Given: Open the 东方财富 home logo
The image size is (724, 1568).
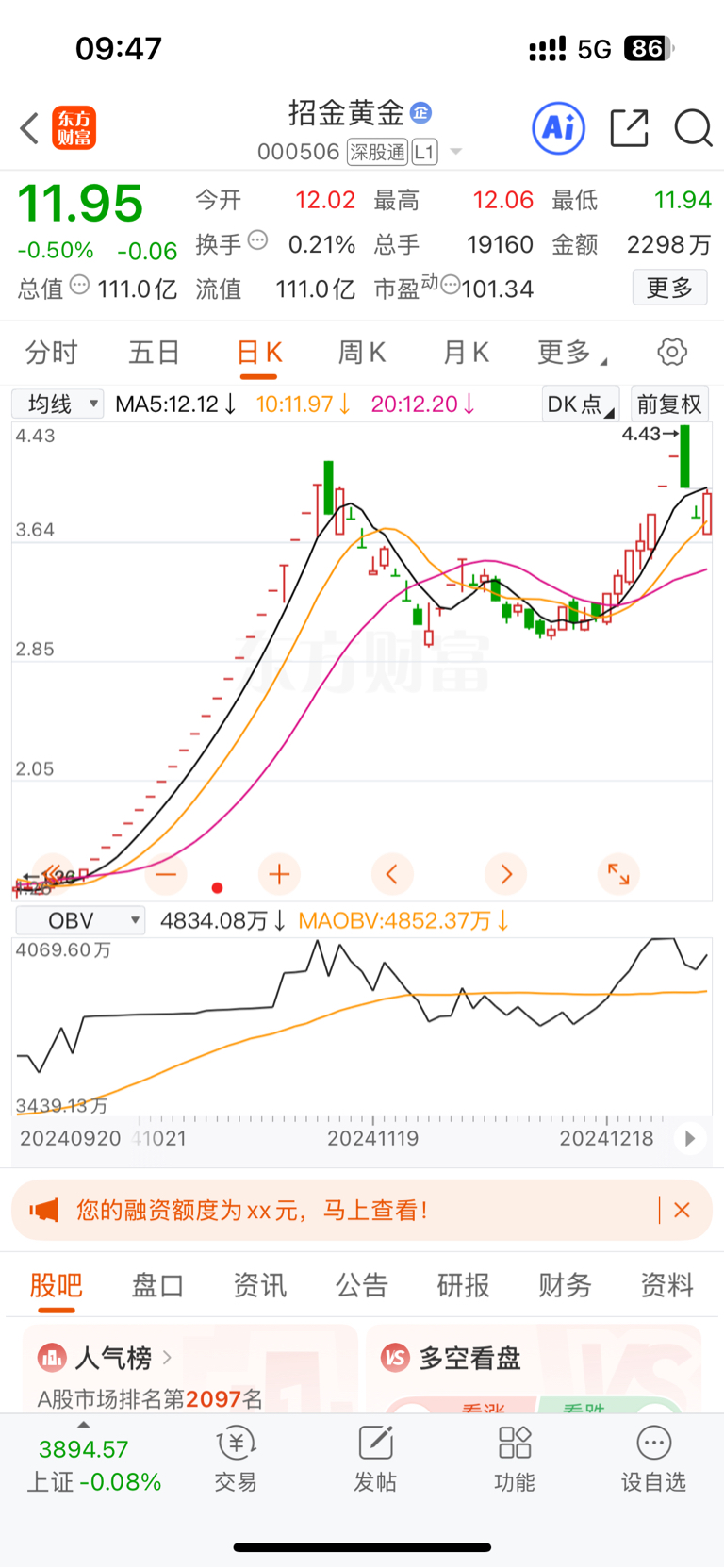Looking at the screenshot, I should point(74,128).
